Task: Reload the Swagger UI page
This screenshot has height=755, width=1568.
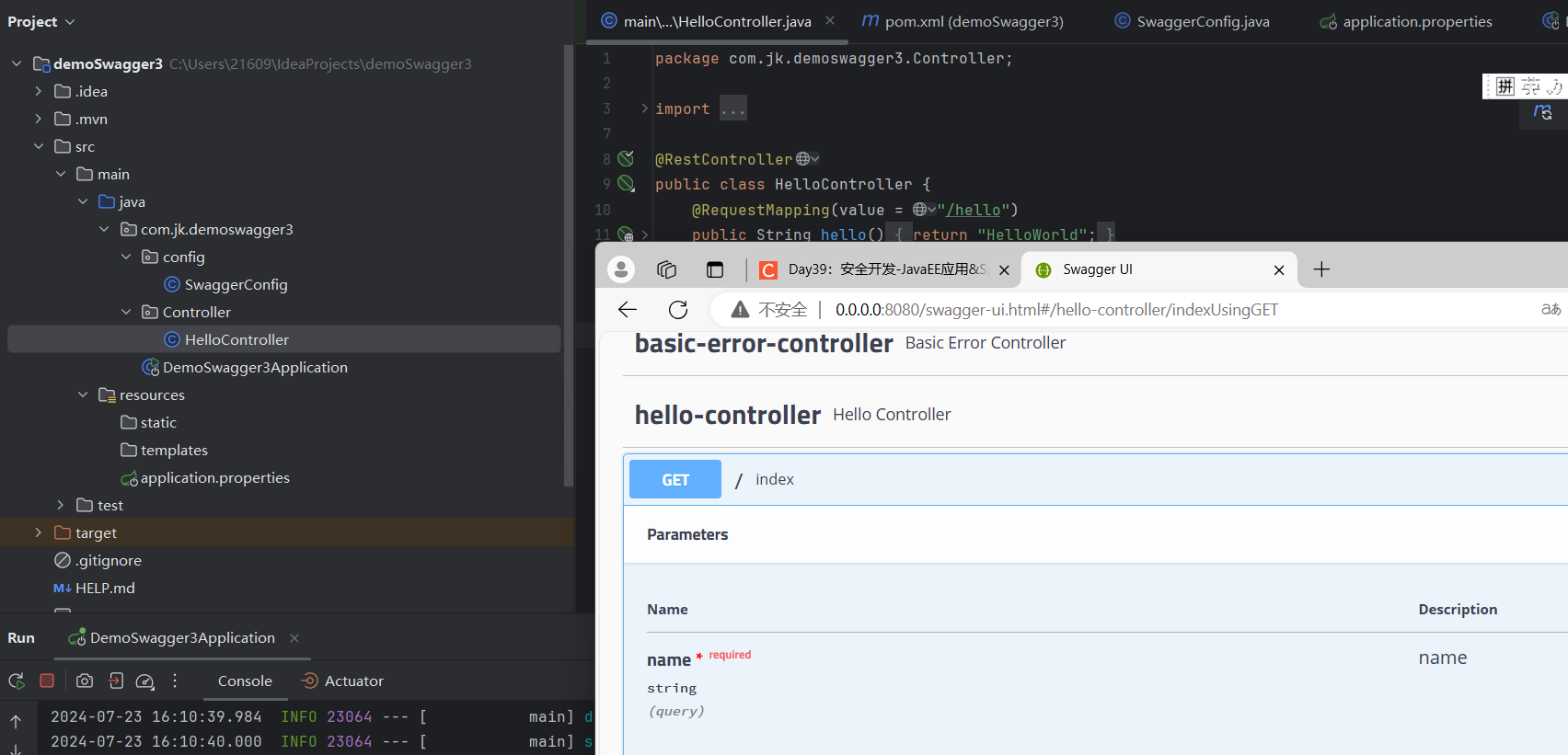Action: (678, 310)
